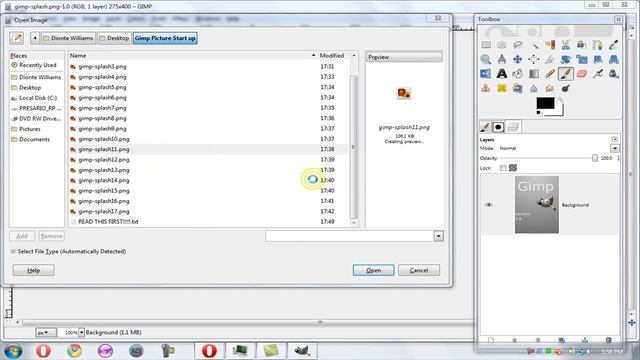
Task: Go to Desktop path folder button
Action: [115, 38]
